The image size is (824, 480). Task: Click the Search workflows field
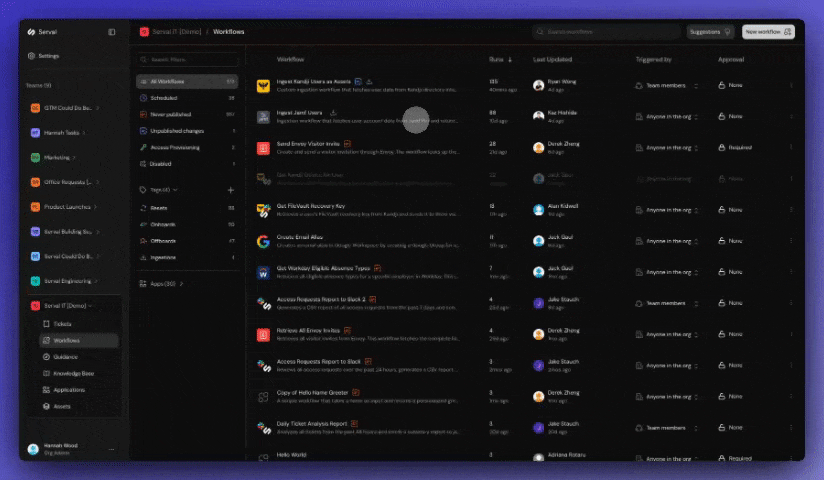tap(606, 32)
